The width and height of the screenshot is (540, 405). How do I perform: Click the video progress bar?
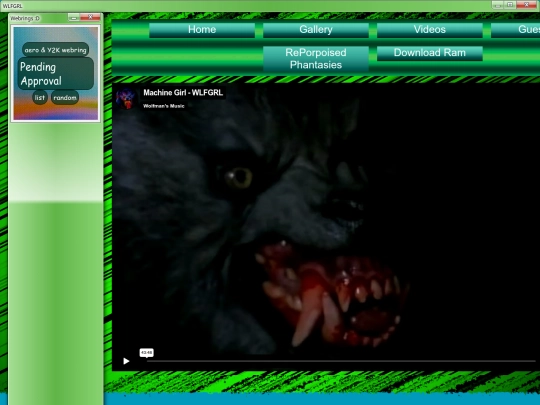point(341,361)
